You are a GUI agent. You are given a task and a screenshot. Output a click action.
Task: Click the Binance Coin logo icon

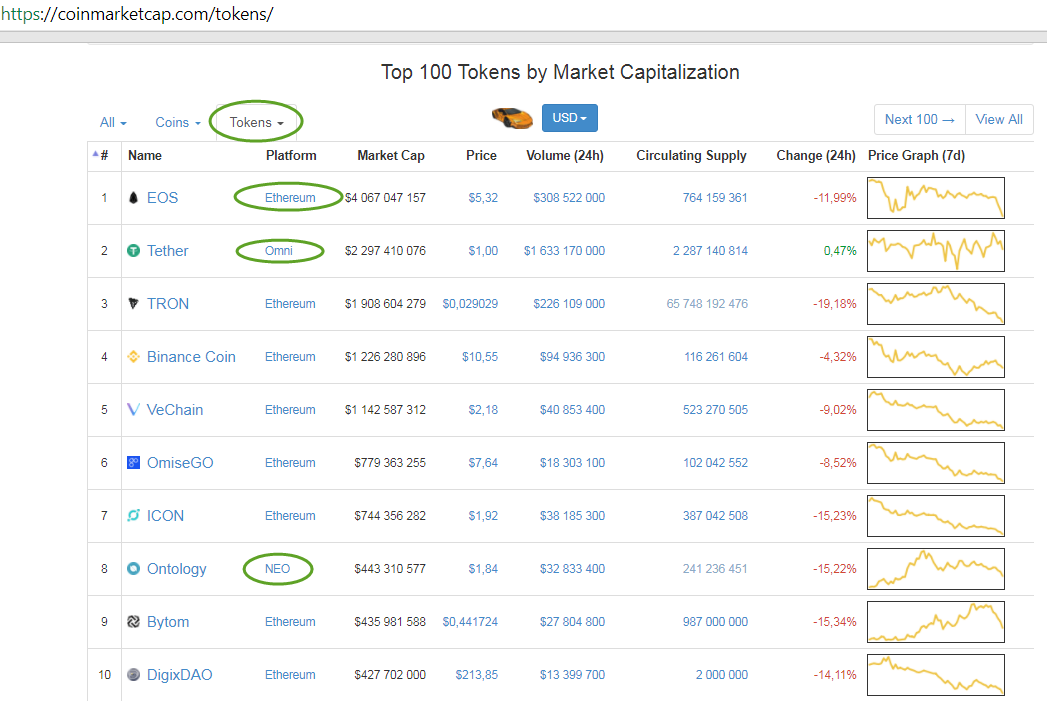tap(133, 357)
